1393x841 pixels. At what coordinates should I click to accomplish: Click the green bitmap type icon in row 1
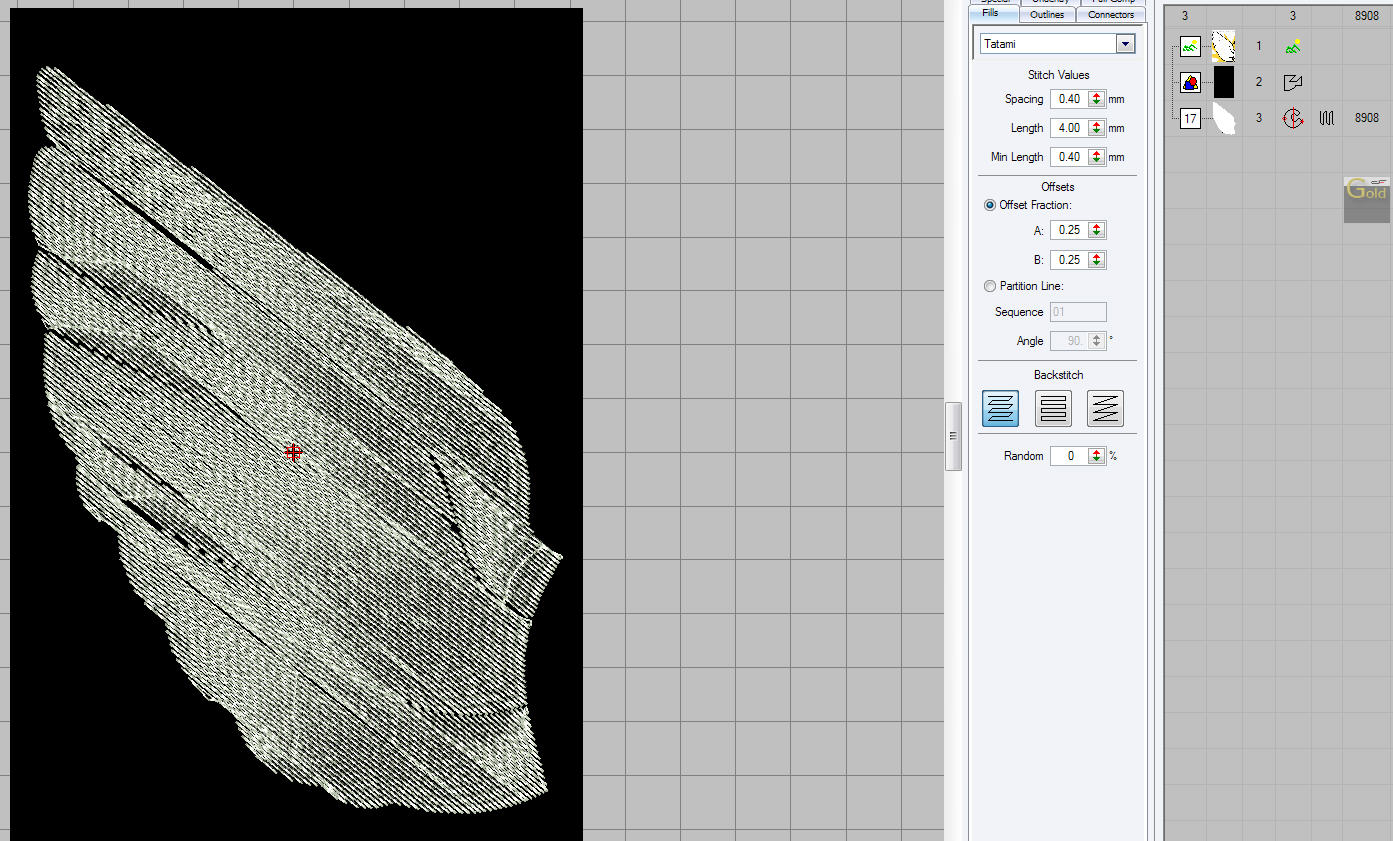(x=1293, y=46)
